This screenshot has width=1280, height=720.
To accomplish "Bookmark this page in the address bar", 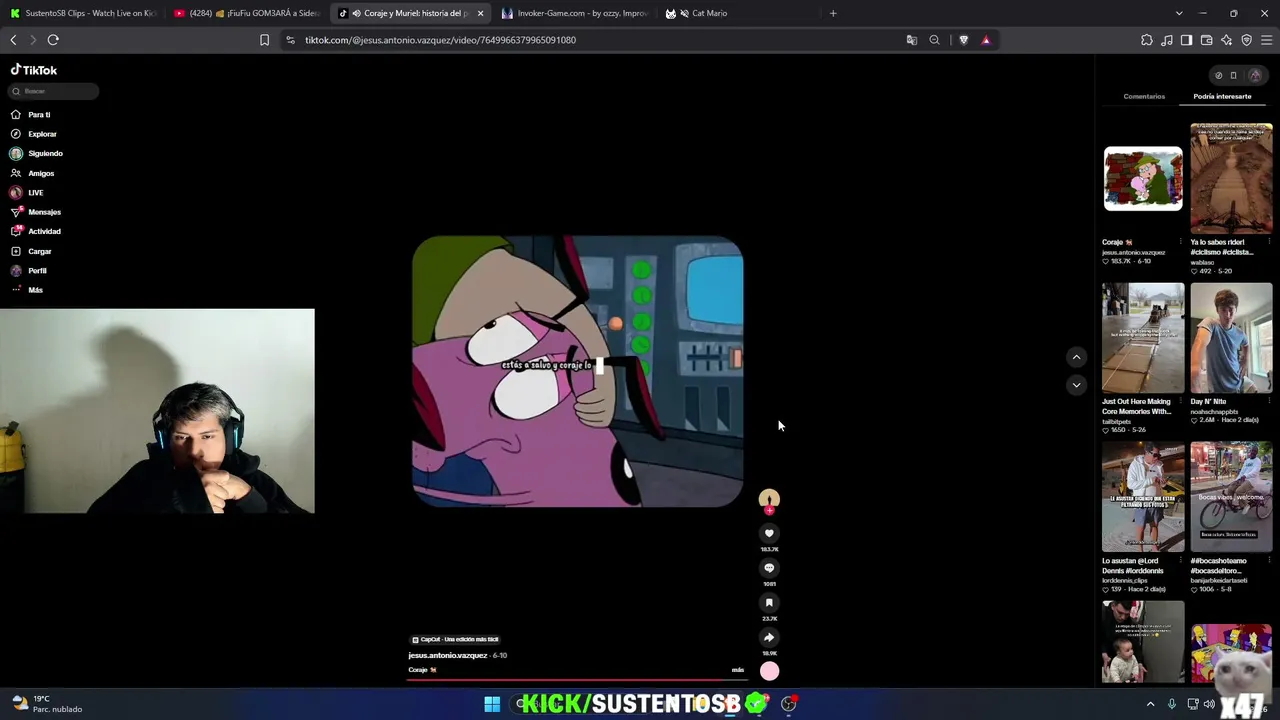I will point(264,40).
